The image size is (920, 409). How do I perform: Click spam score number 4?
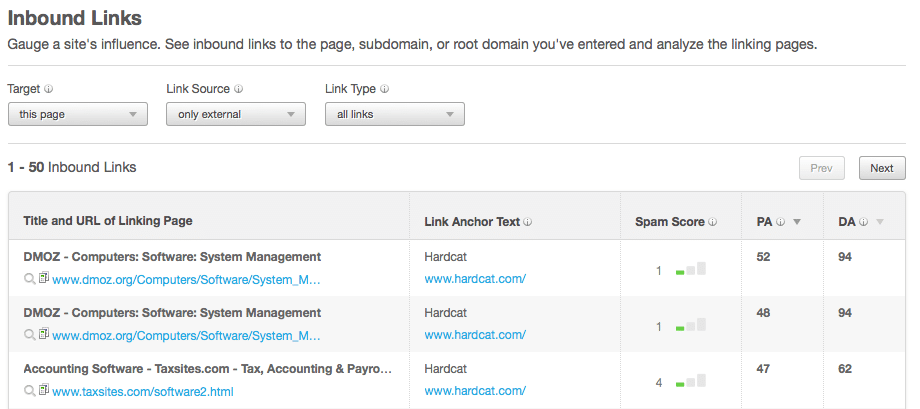[659, 383]
